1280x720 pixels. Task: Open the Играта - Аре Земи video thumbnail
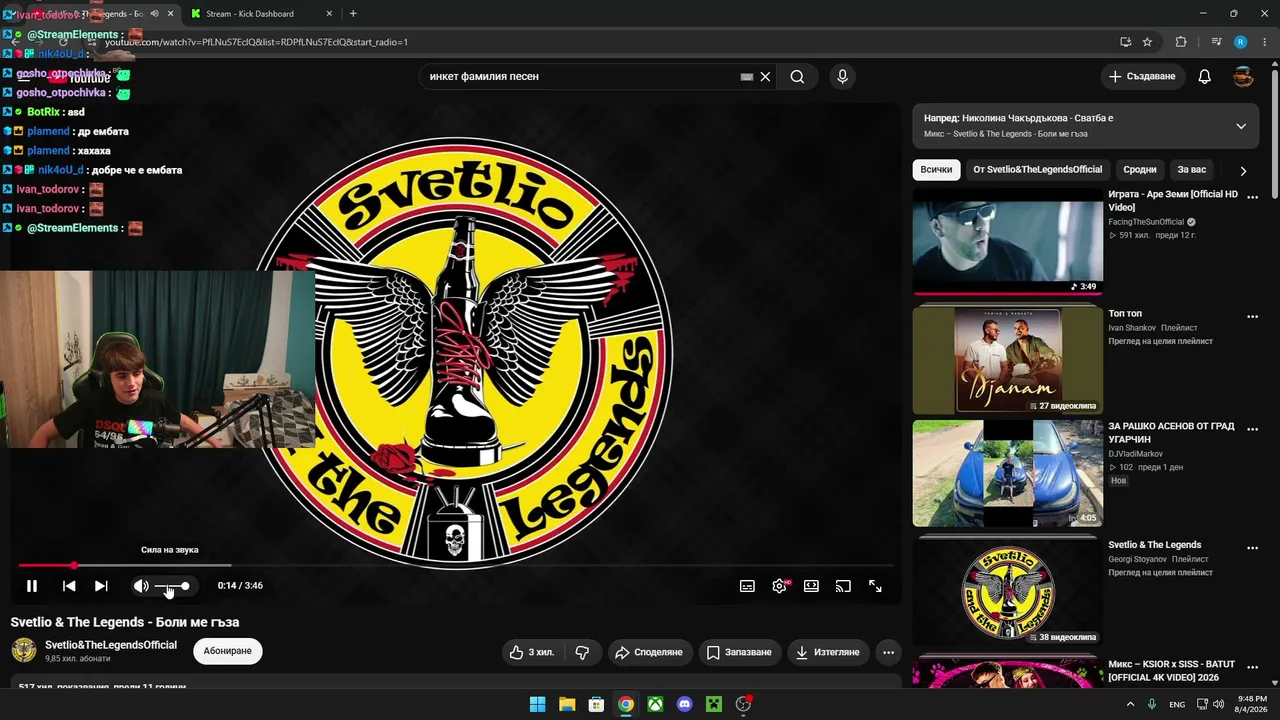[1008, 241]
